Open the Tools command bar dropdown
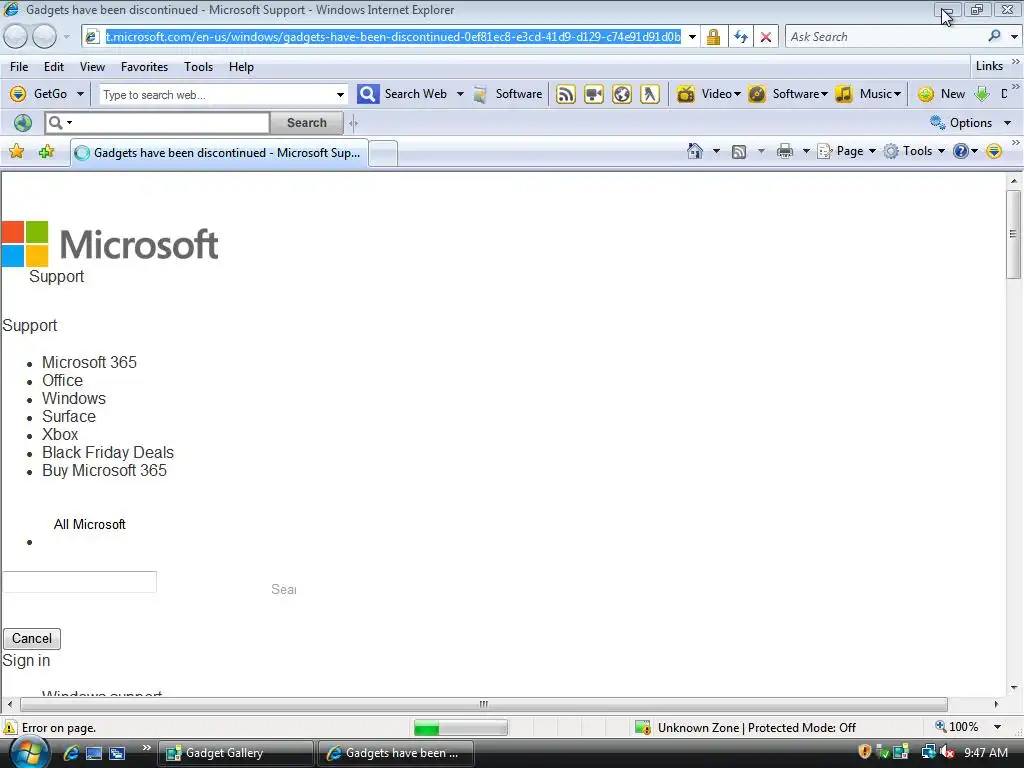The width and height of the screenshot is (1024, 768). pyautogui.click(x=914, y=152)
